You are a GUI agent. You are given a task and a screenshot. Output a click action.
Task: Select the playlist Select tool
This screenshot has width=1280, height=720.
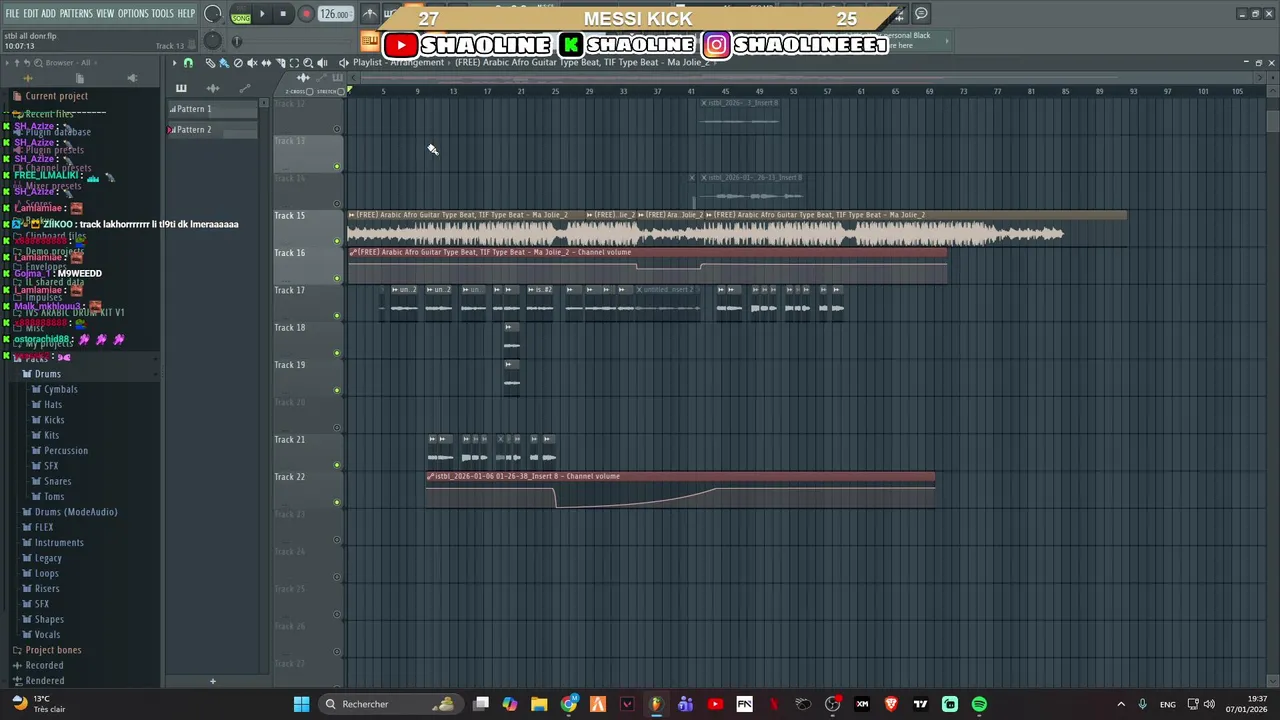click(294, 63)
